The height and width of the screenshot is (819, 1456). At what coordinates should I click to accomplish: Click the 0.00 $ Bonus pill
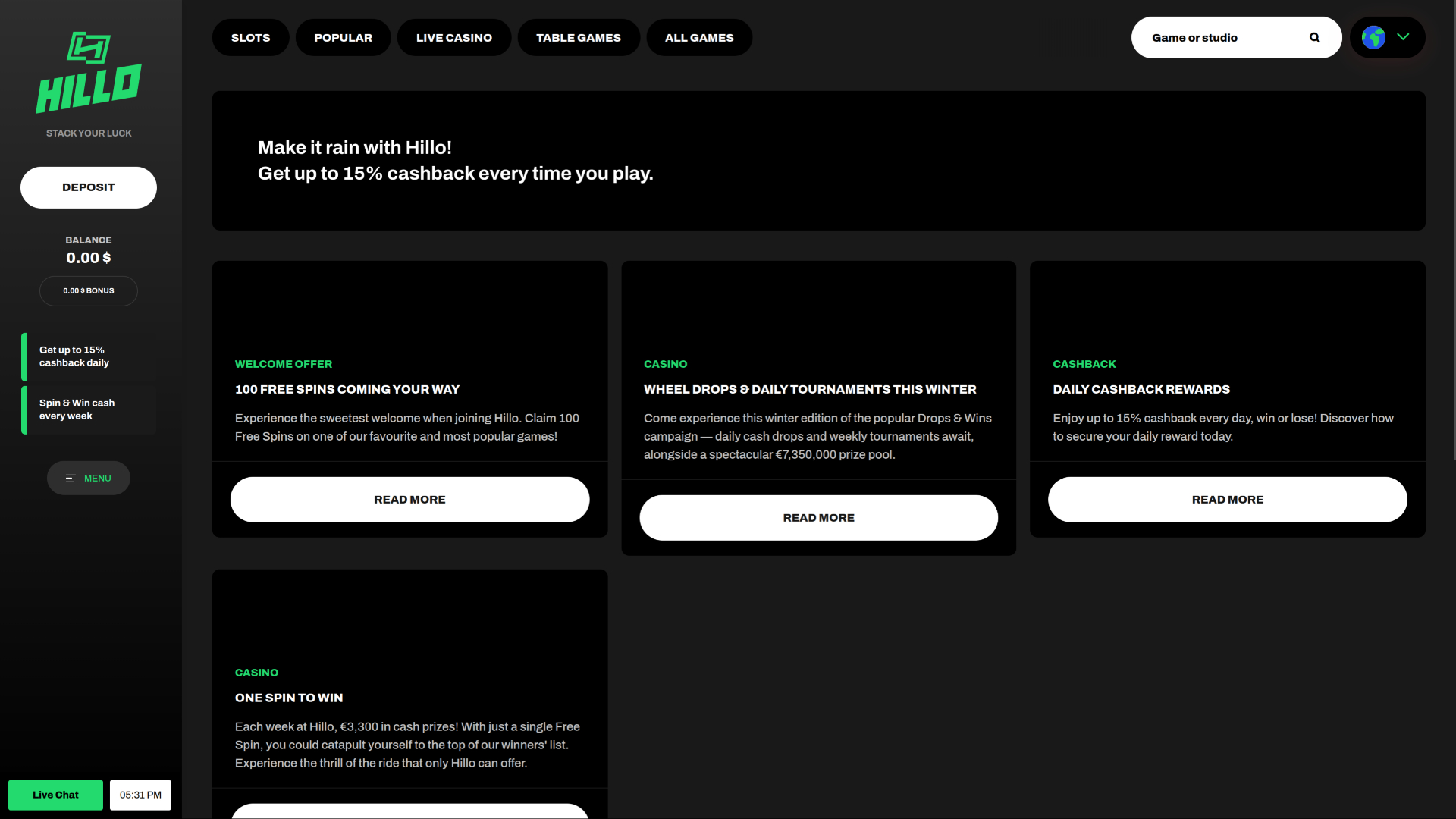tap(89, 291)
